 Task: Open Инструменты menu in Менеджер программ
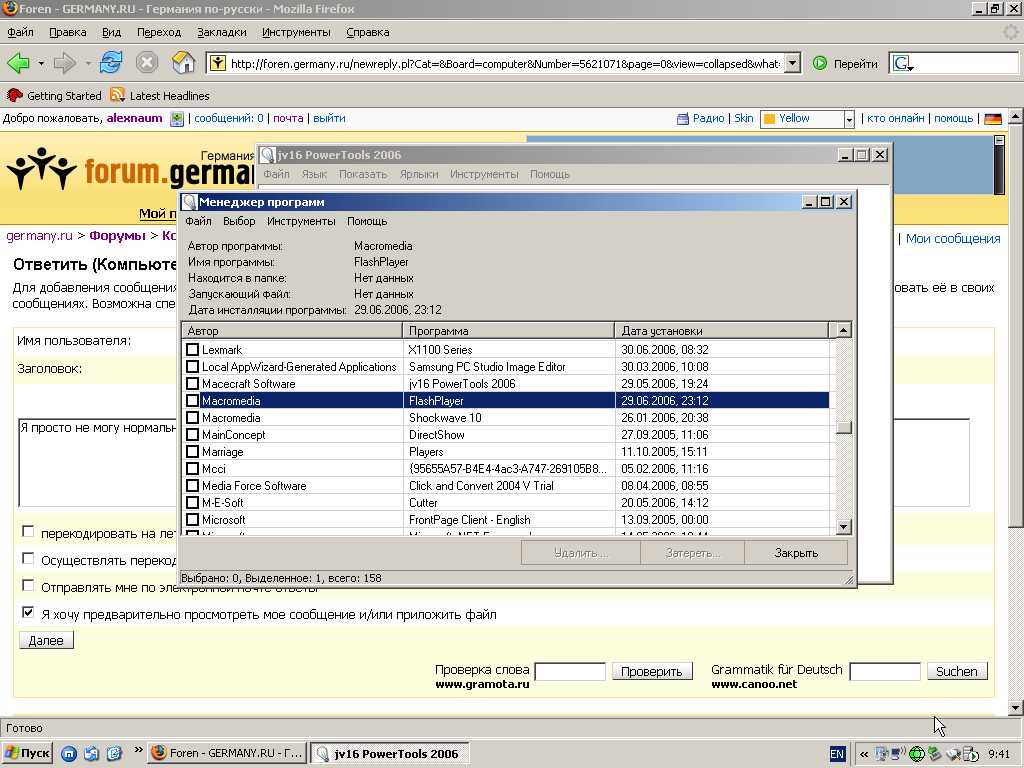point(301,221)
